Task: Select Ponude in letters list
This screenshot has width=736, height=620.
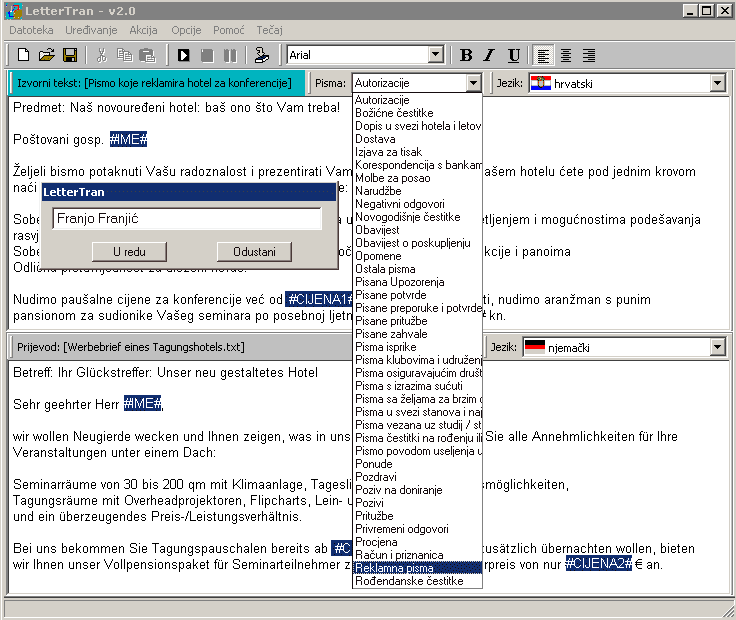Action: pos(417,464)
